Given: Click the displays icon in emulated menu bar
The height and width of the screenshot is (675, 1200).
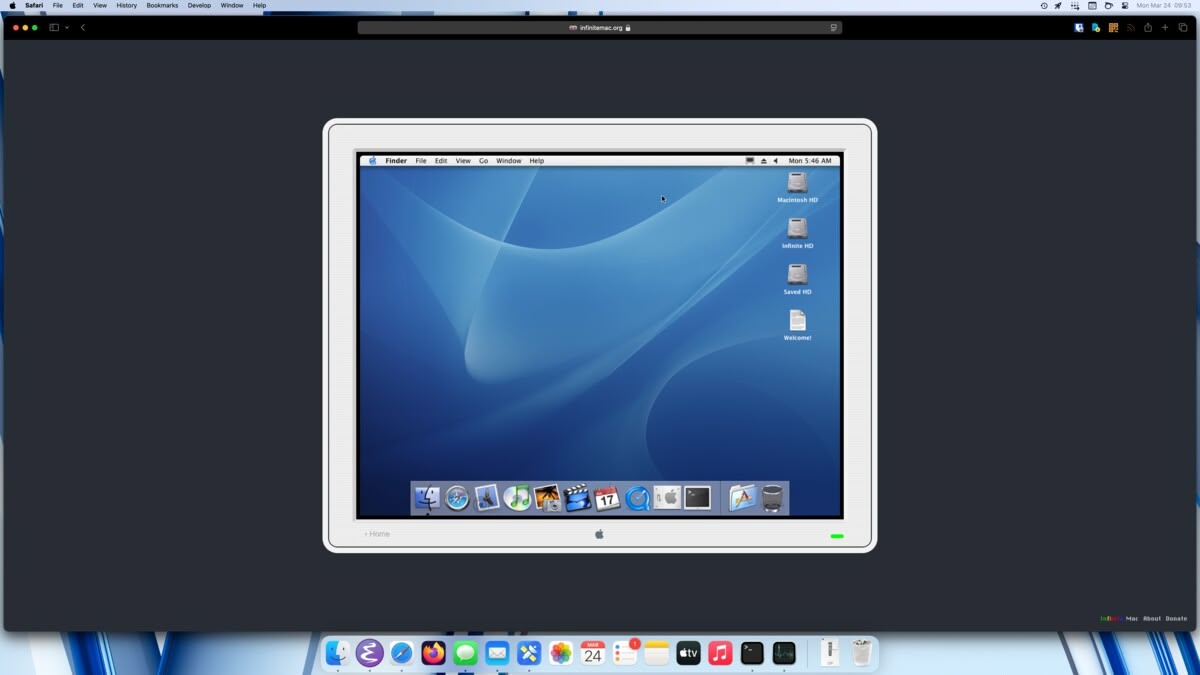Looking at the screenshot, I should pyautogui.click(x=750, y=160).
